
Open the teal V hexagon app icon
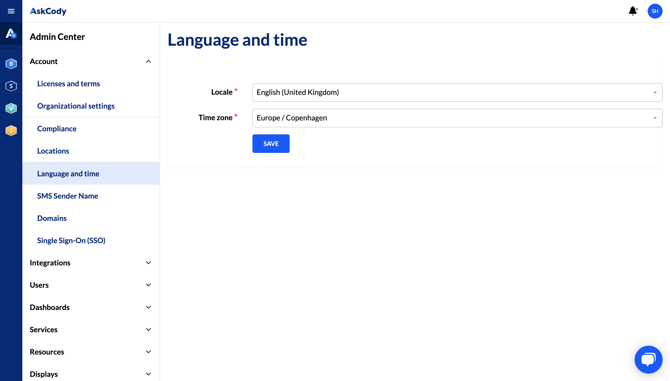[x=11, y=108]
